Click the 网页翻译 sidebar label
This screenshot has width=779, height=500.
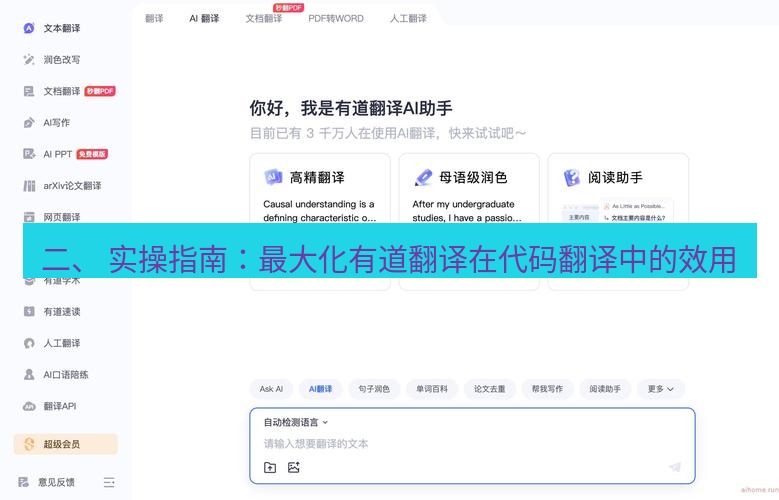click(x=62, y=217)
